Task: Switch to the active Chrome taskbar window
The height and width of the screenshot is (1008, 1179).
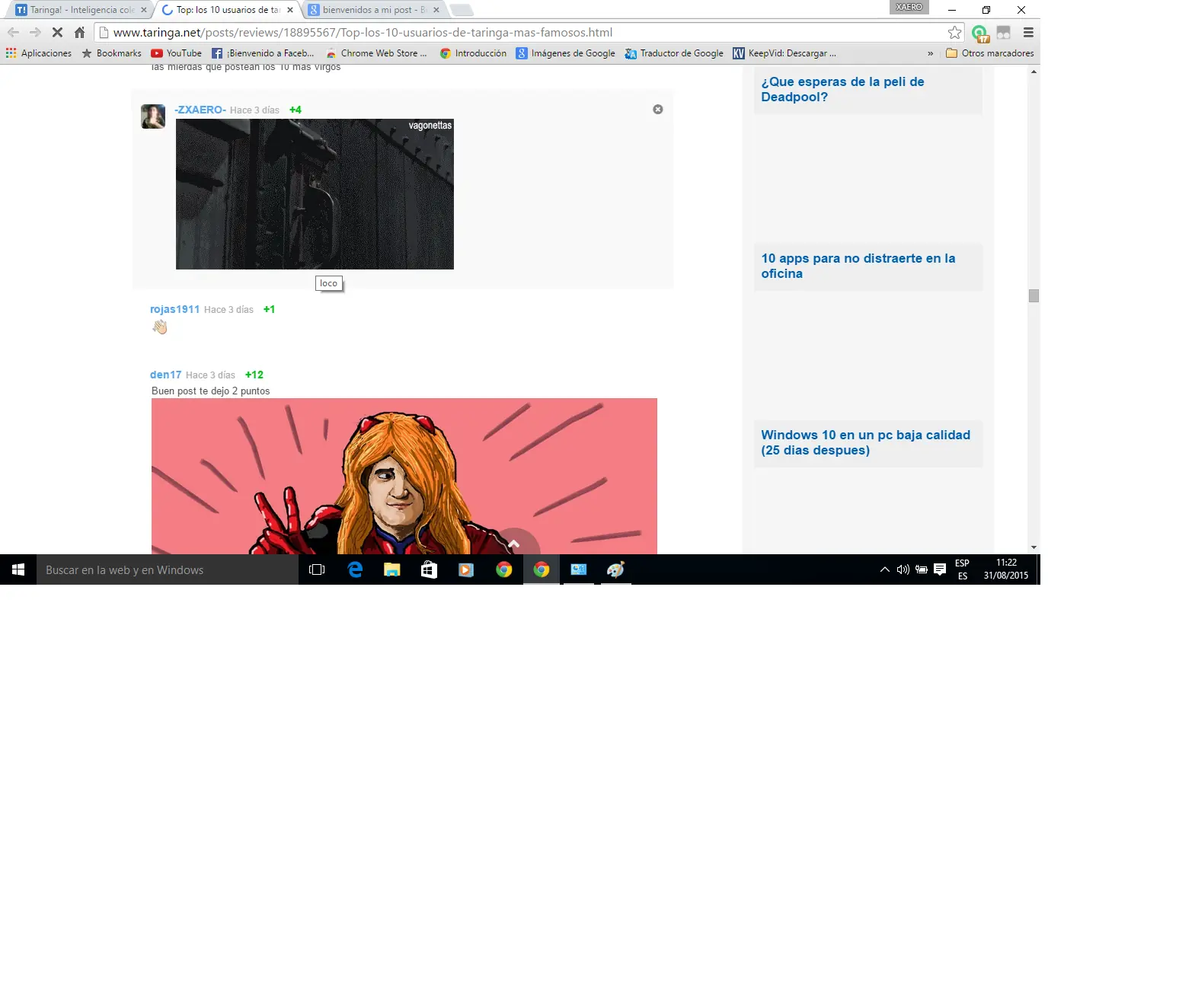Action: 542,569
